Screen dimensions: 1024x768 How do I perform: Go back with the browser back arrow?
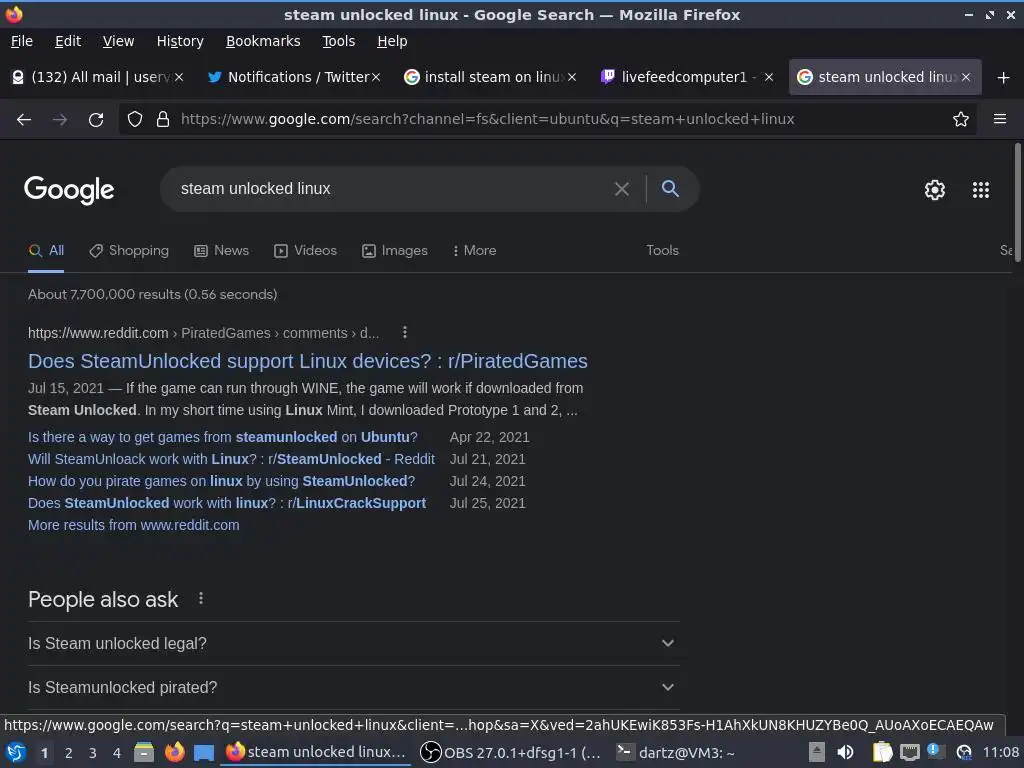(x=24, y=120)
